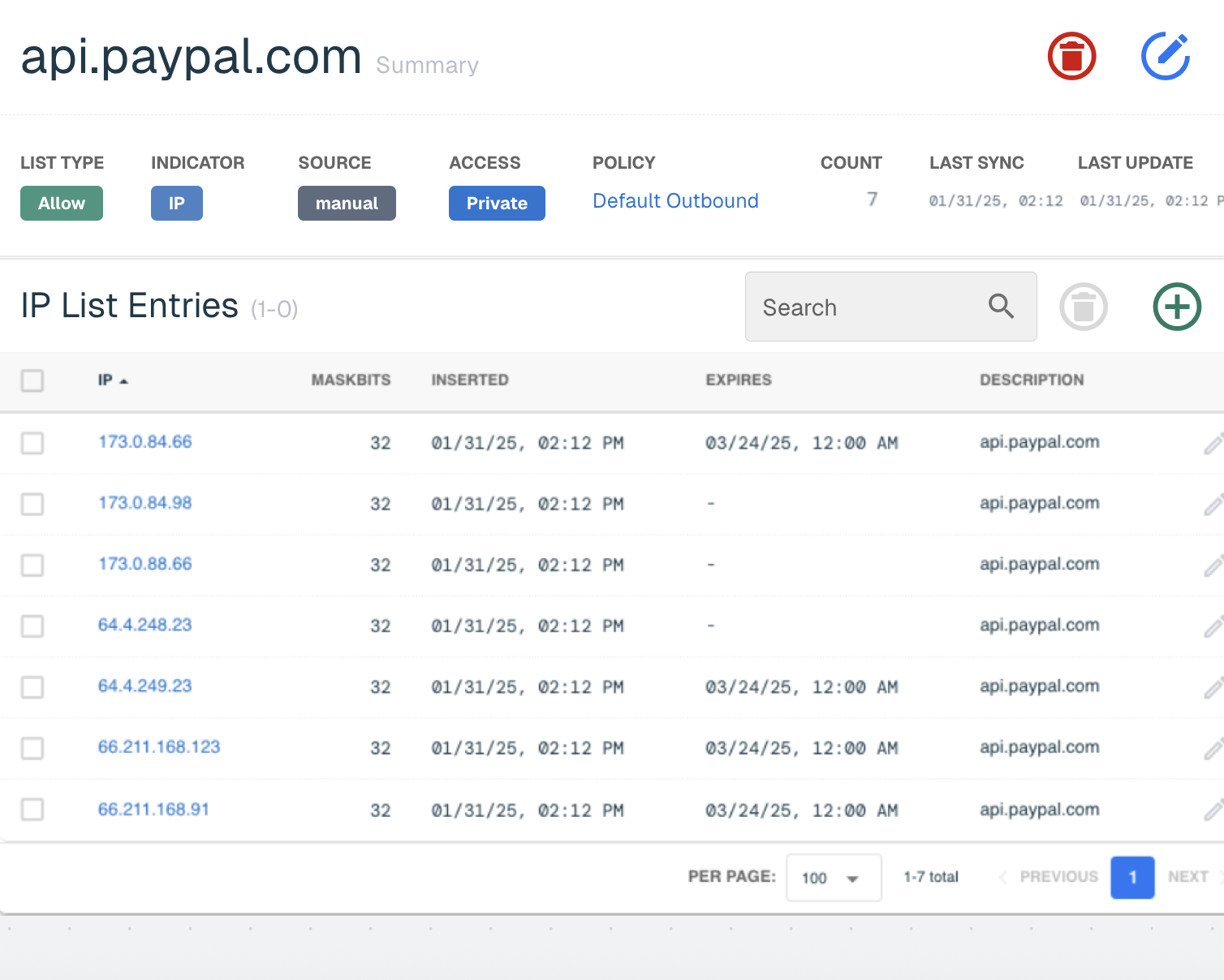Viewport: 1224px width, 980px height.
Task: Edit the 173.0.84.98 entry pencil
Action: tap(1213, 504)
